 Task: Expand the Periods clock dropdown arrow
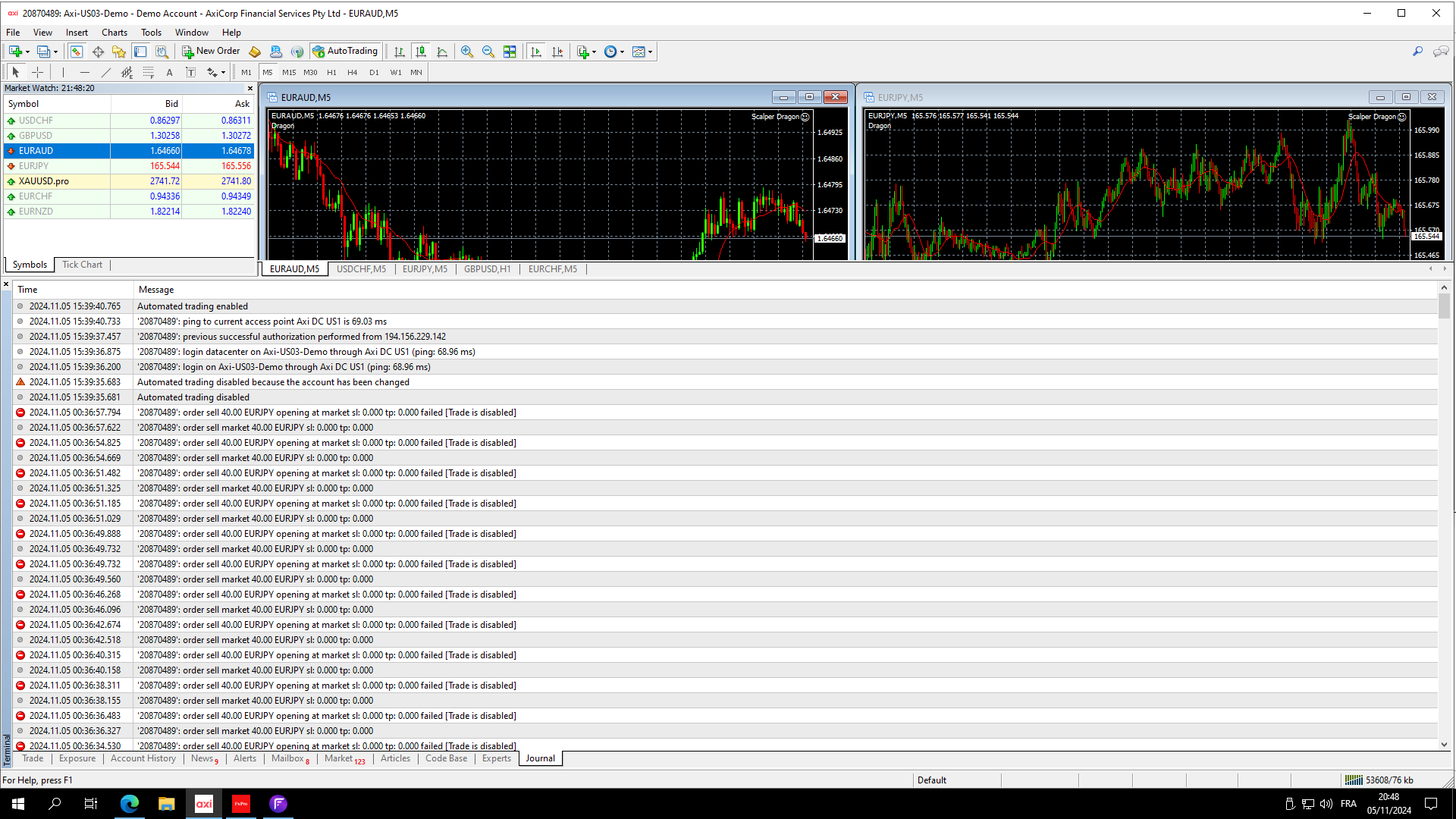point(623,52)
